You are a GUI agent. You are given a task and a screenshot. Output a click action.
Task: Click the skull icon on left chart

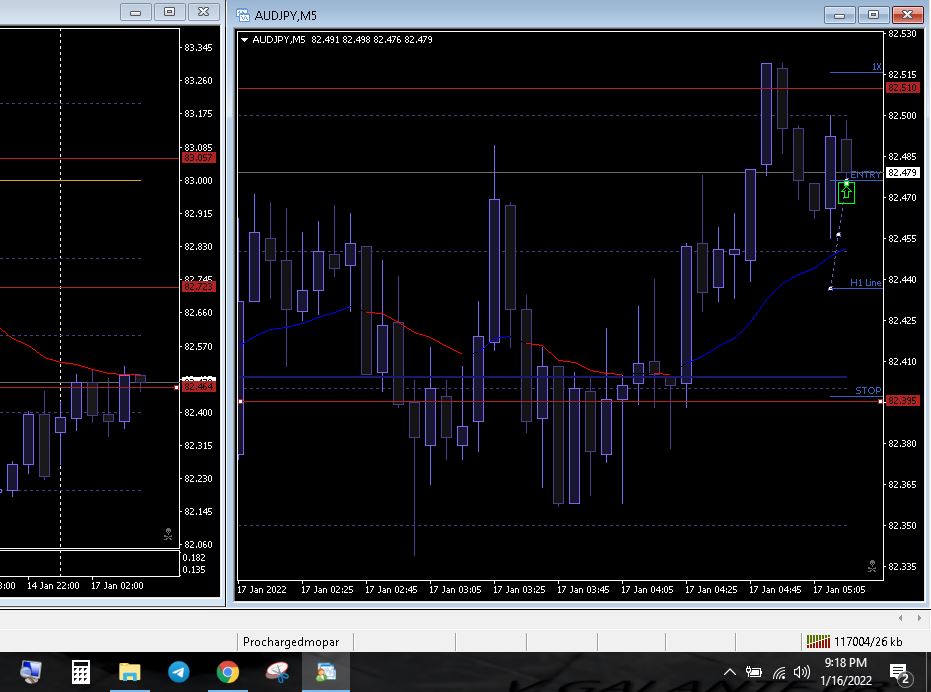pyautogui.click(x=168, y=536)
